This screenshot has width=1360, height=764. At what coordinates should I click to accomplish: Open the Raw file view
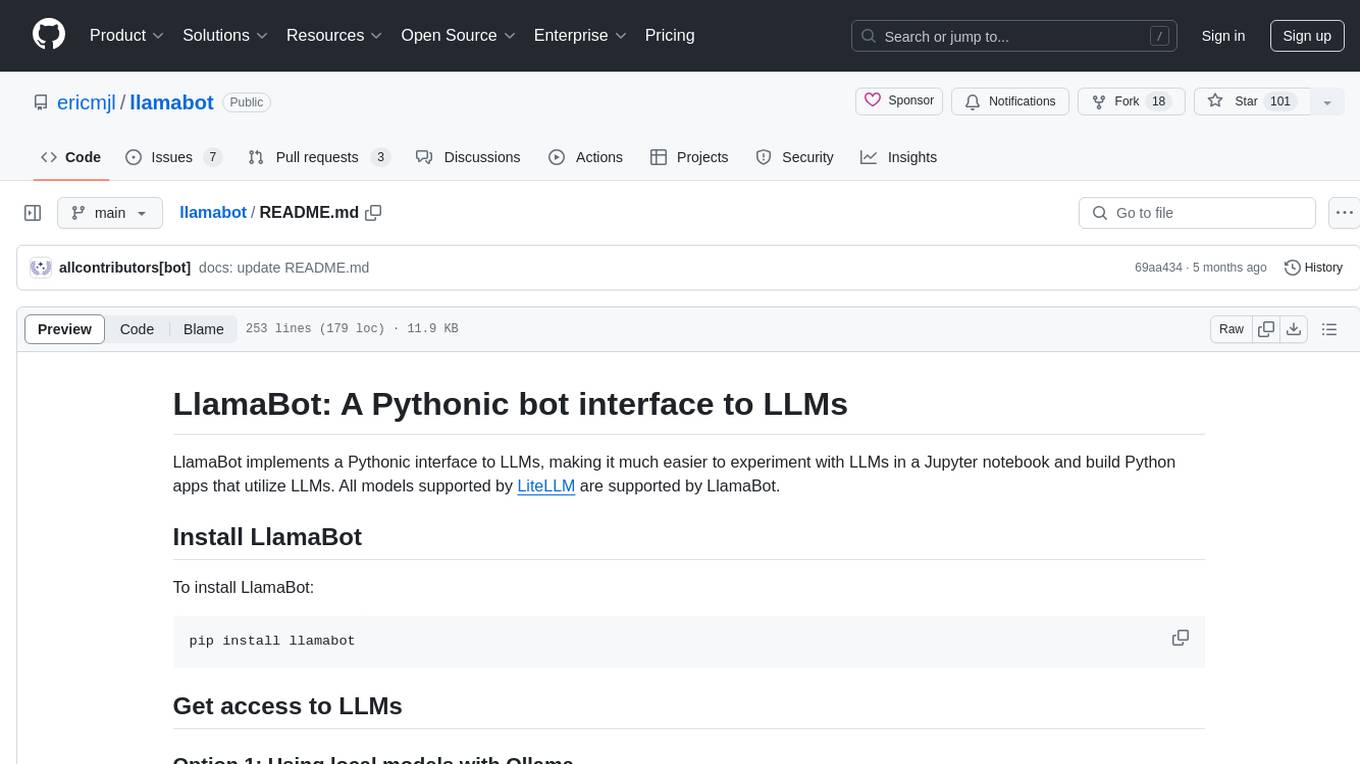click(x=1231, y=329)
